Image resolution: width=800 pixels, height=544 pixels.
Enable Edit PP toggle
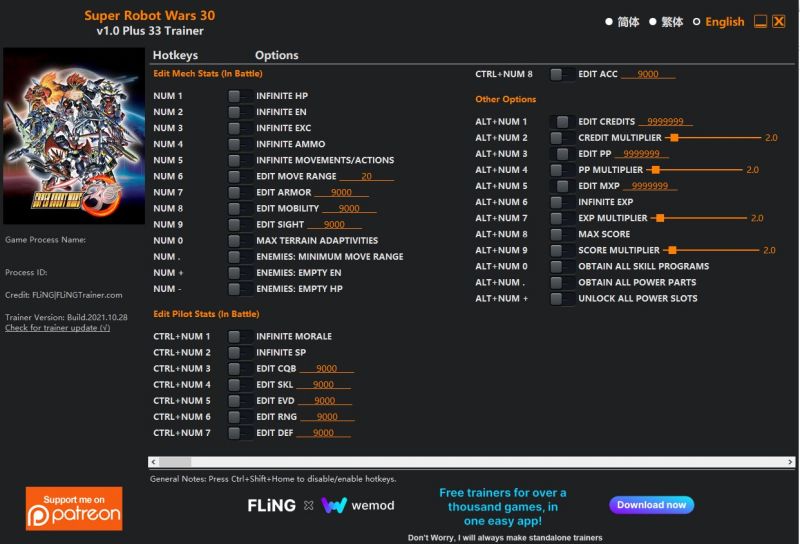pos(562,154)
